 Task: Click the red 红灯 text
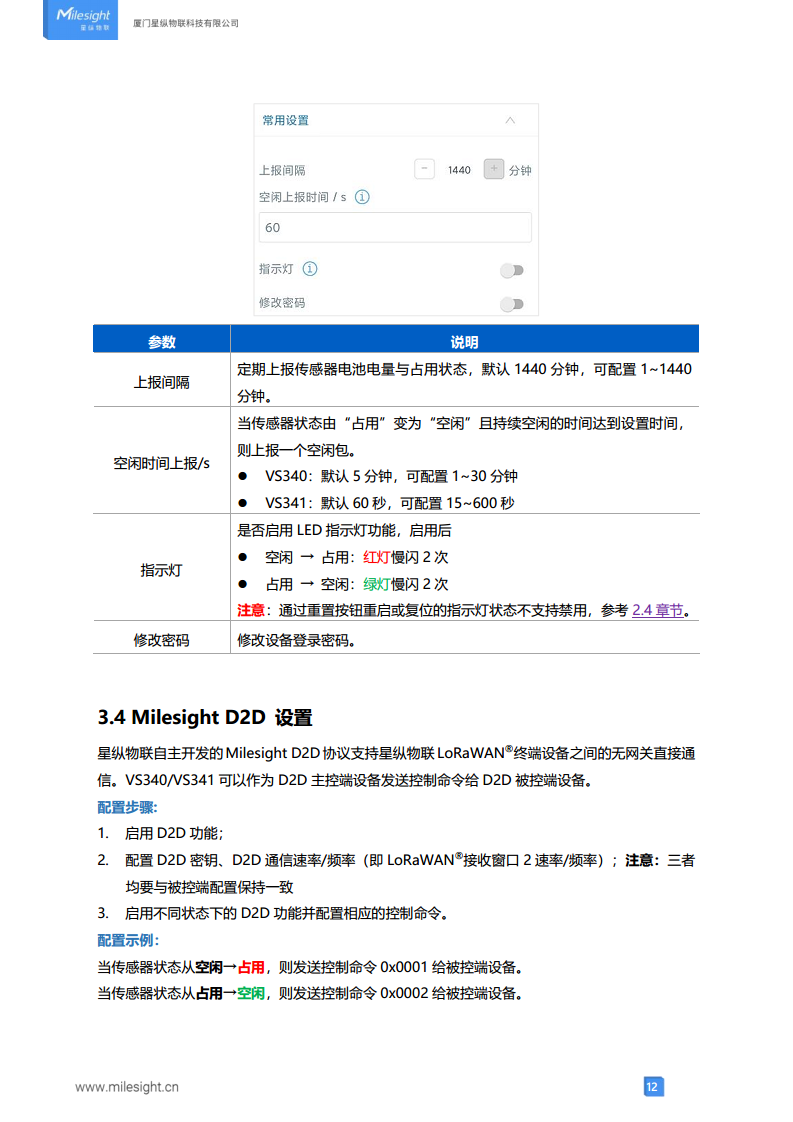click(x=376, y=557)
